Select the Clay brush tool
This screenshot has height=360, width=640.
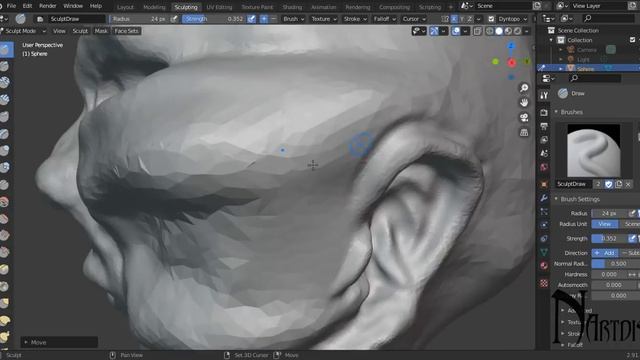pos(5,82)
